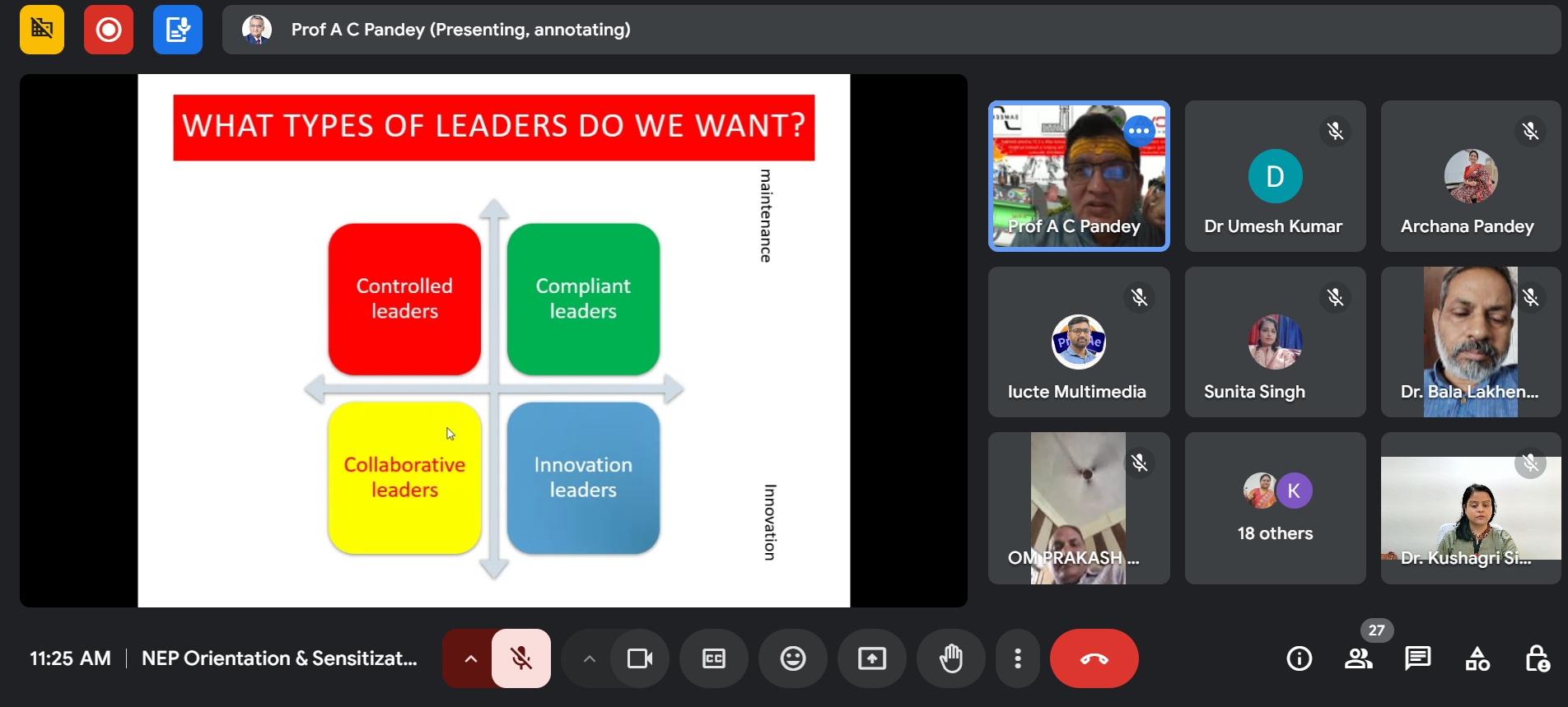Expand video settings chevron beside camera
Image resolution: width=1568 pixels, height=707 pixels.
(x=589, y=658)
